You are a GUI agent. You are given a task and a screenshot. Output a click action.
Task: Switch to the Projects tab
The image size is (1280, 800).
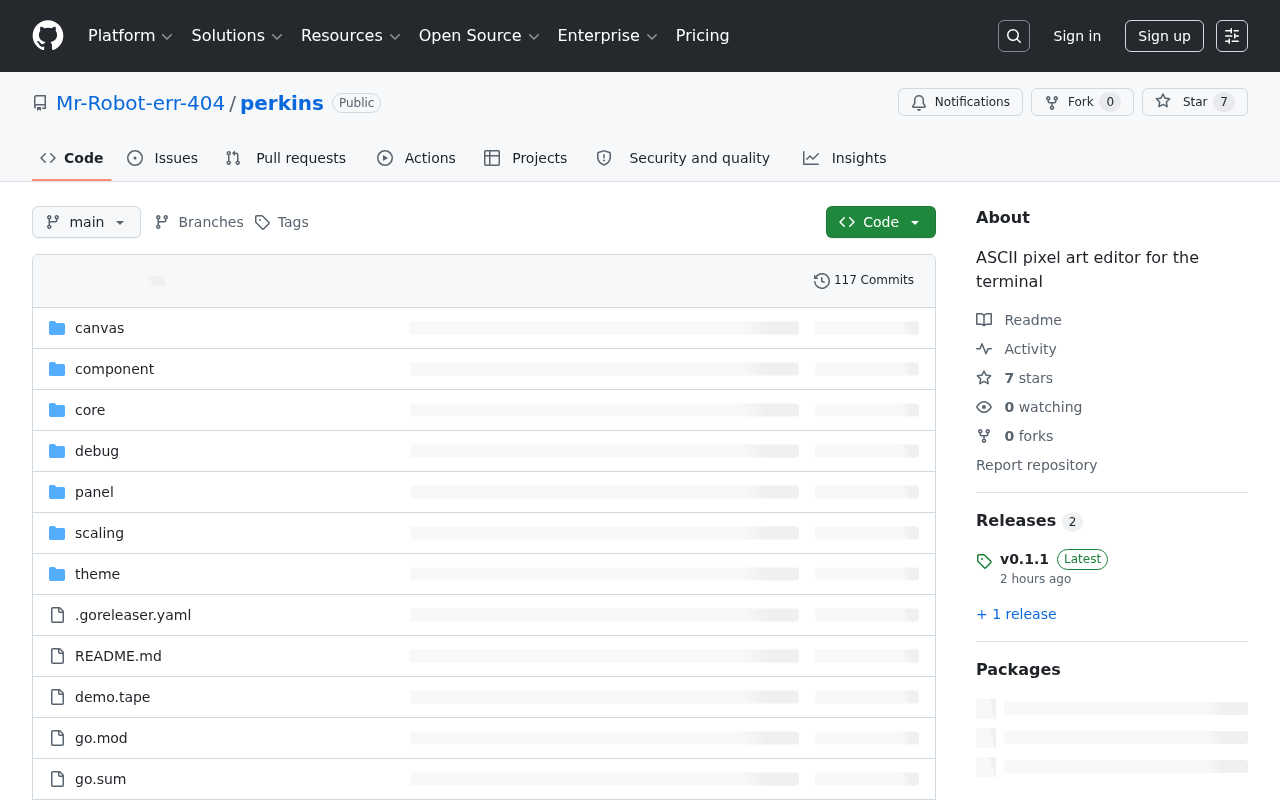[525, 158]
